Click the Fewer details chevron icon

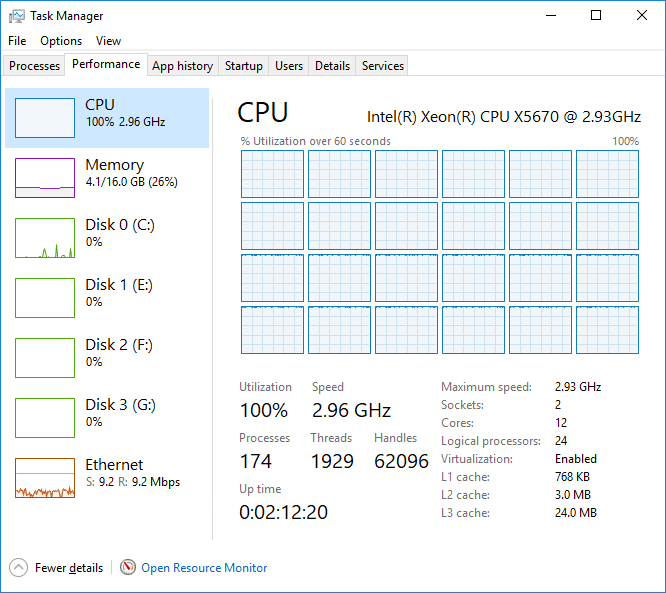(19, 567)
